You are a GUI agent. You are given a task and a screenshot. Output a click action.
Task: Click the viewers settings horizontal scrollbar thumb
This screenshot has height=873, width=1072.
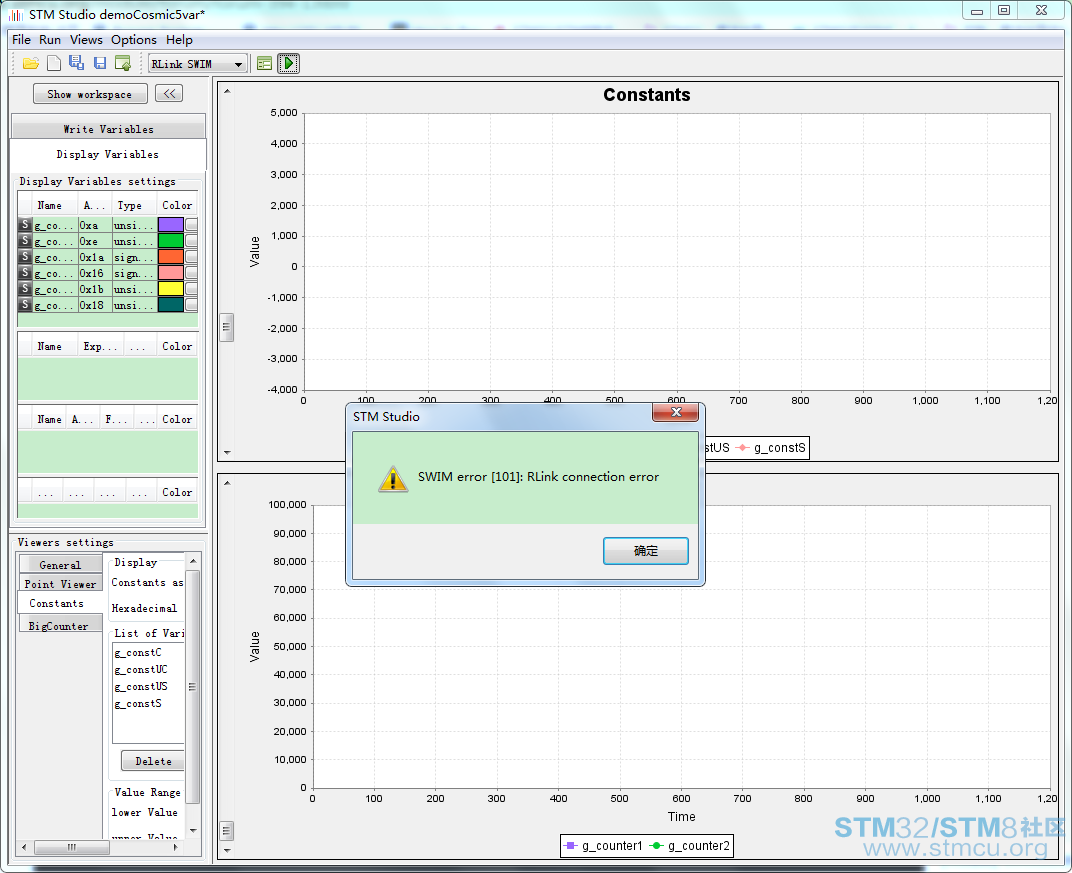point(72,848)
